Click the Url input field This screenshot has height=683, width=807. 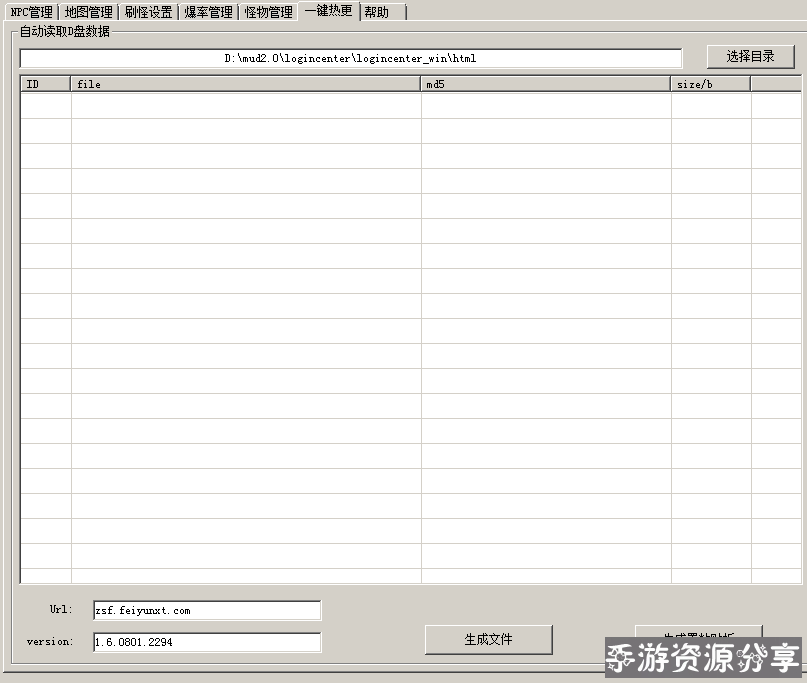click(207, 610)
